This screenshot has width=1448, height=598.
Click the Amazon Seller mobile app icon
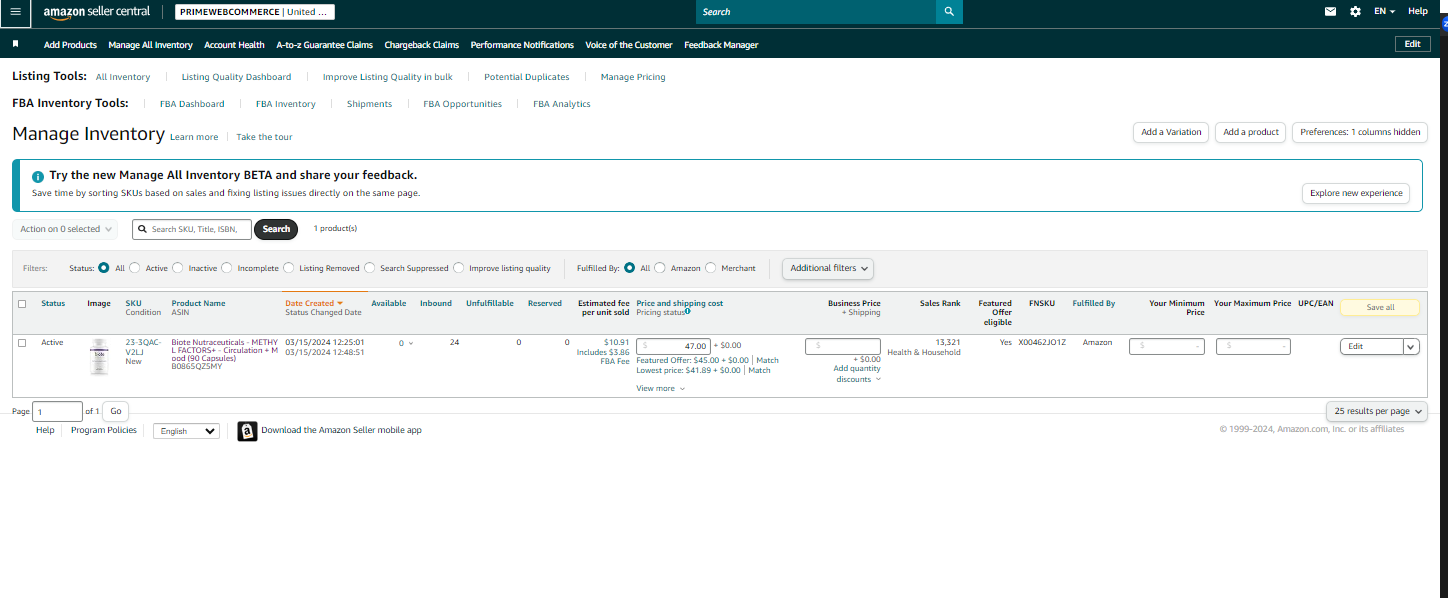[247, 431]
